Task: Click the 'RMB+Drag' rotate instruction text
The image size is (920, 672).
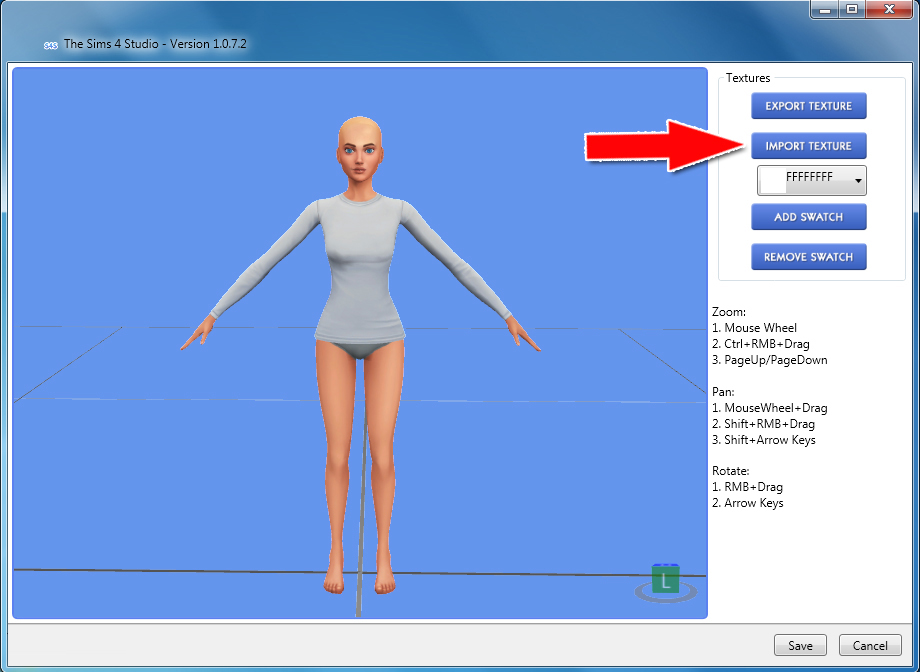Action: click(x=753, y=487)
